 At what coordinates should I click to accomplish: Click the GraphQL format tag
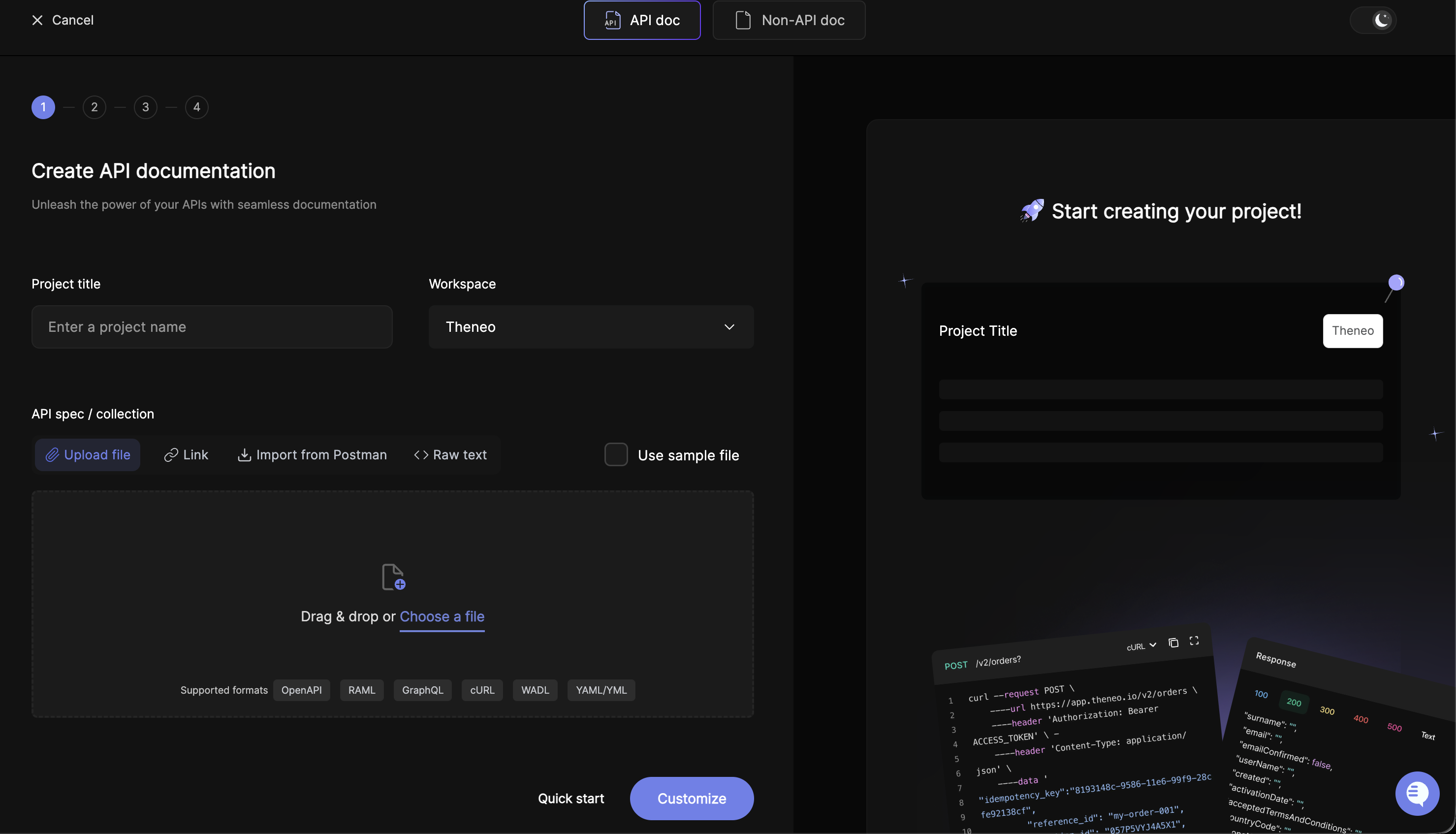pyautogui.click(x=422, y=690)
